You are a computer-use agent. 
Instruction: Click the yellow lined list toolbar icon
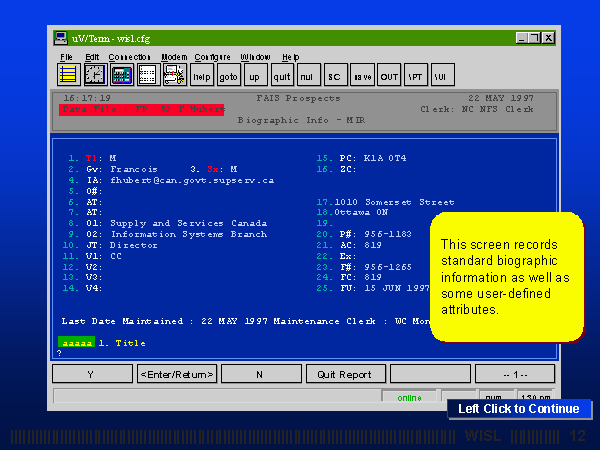pos(68,75)
